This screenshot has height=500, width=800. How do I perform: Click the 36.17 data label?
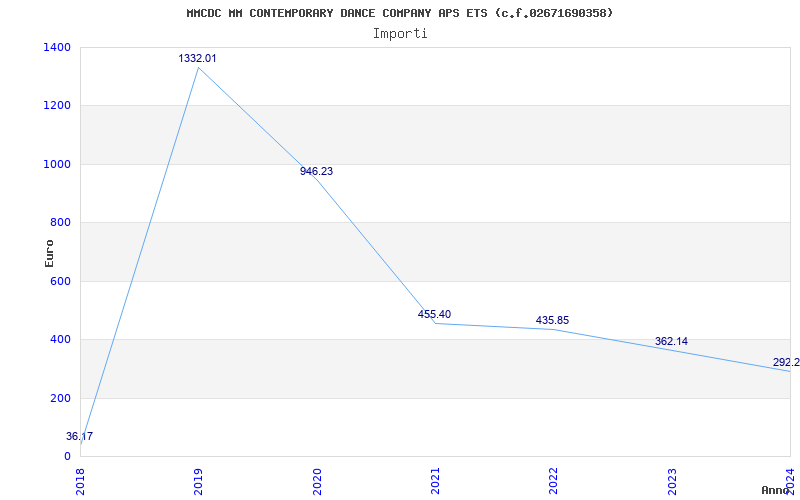tap(80, 437)
